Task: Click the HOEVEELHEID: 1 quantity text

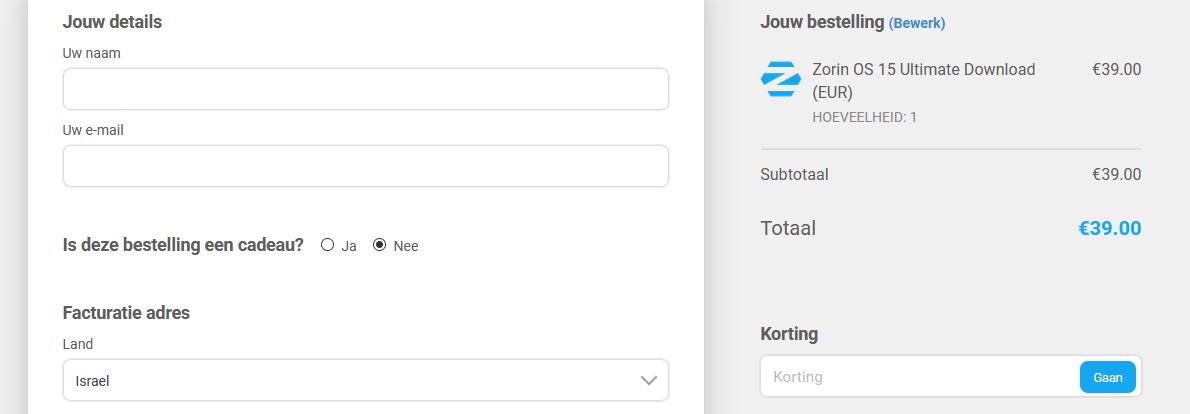Action: (864, 118)
